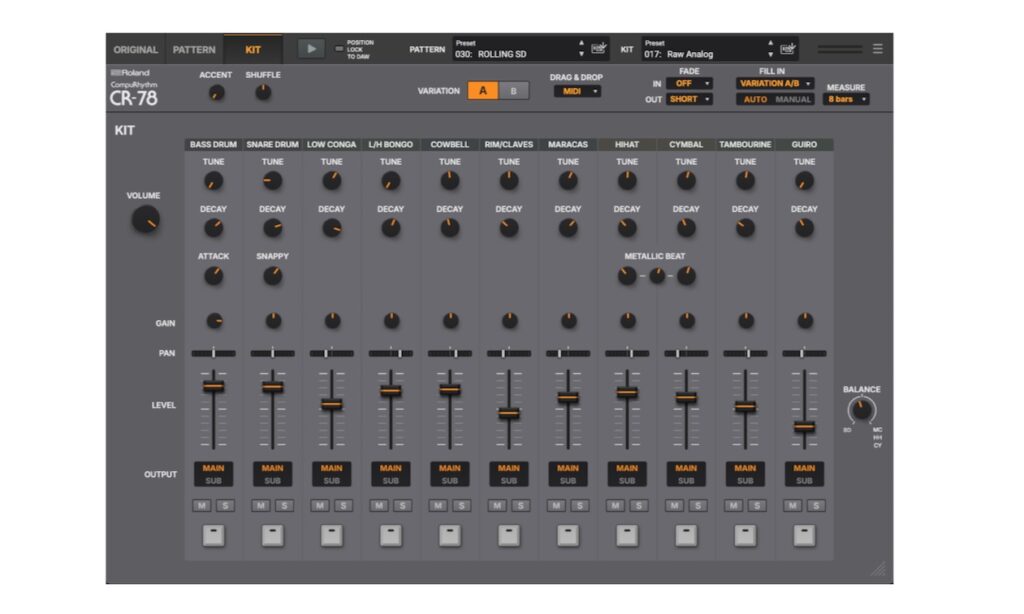
Task: Switch to the PATTERN tab
Action: pyautogui.click(x=194, y=48)
